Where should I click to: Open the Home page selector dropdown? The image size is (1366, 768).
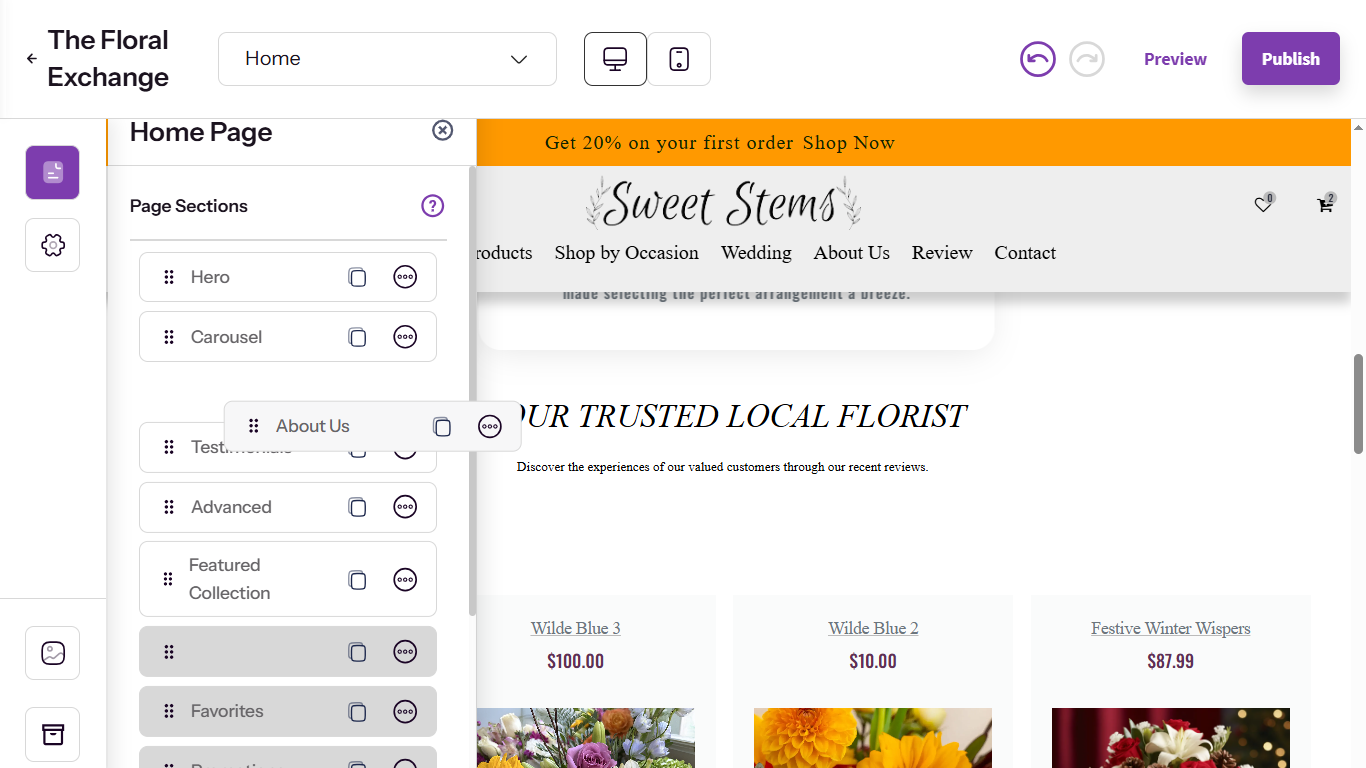click(x=387, y=59)
